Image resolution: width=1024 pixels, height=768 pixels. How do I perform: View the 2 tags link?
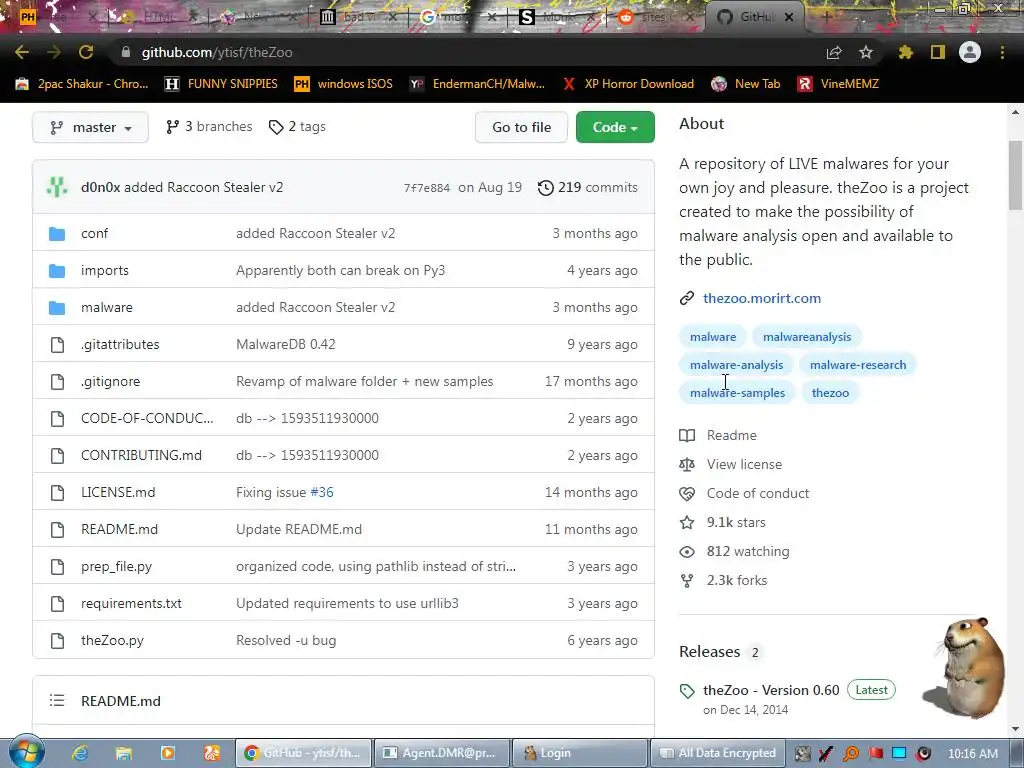click(297, 127)
